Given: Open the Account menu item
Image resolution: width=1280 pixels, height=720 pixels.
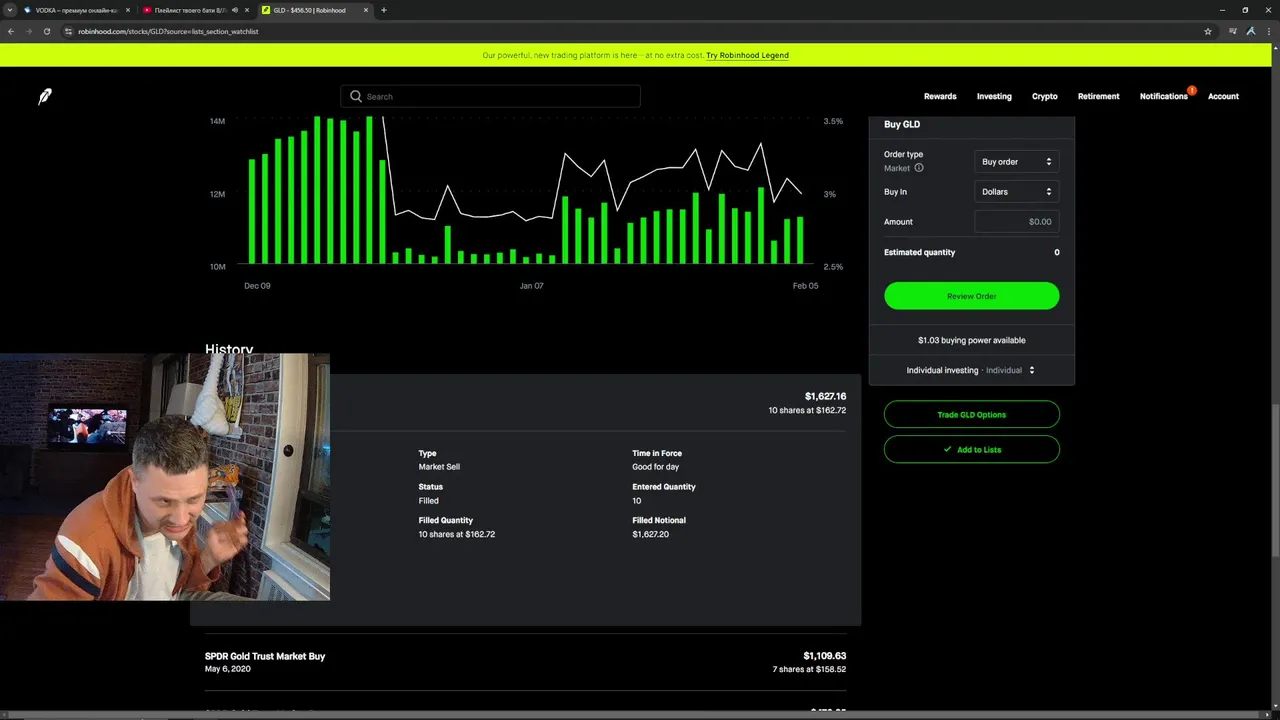Looking at the screenshot, I should [1223, 96].
